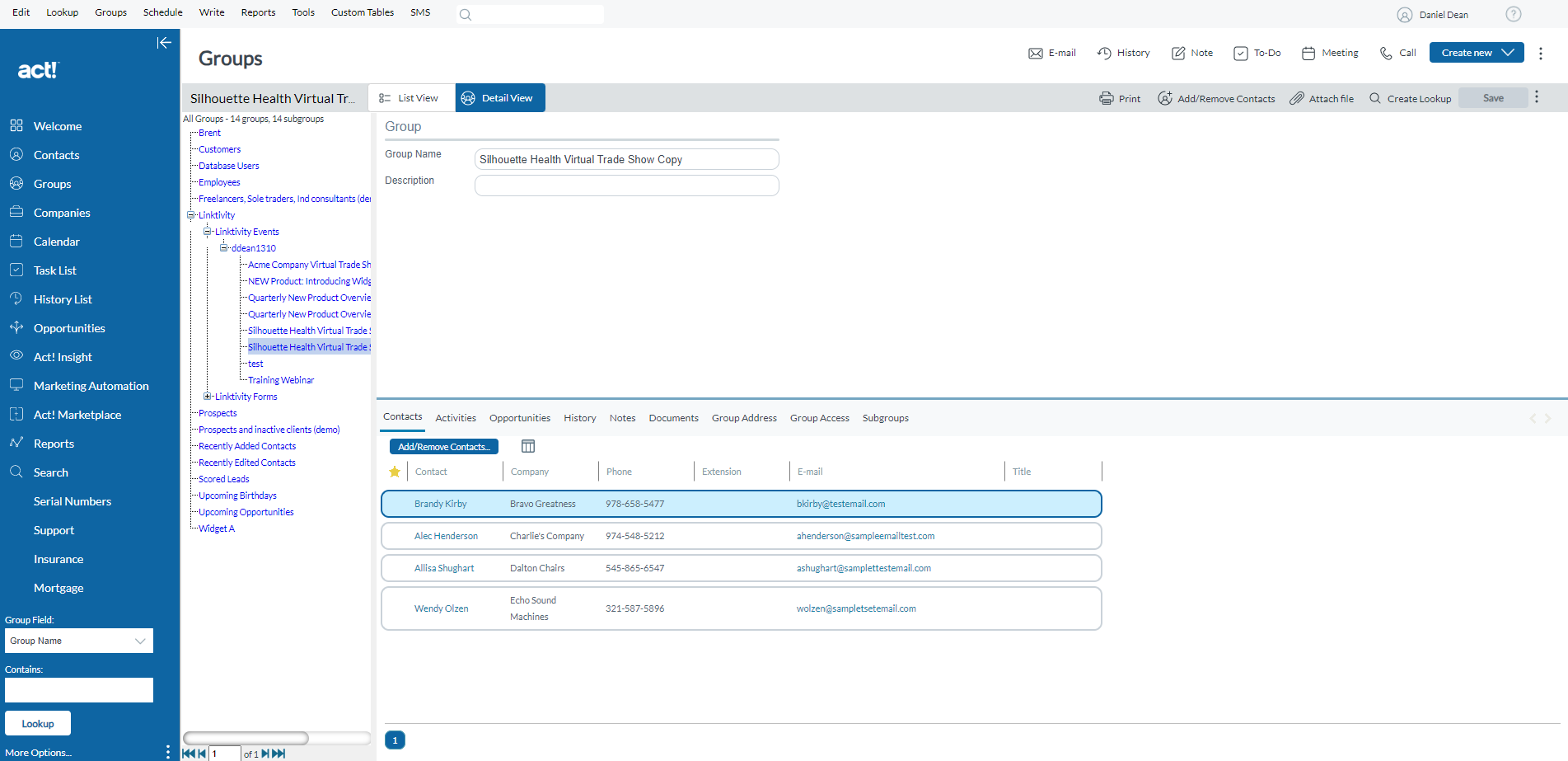This screenshot has height=761, width=1568.
Task: Open the Custom Tables menu
Action: (363, 12)
